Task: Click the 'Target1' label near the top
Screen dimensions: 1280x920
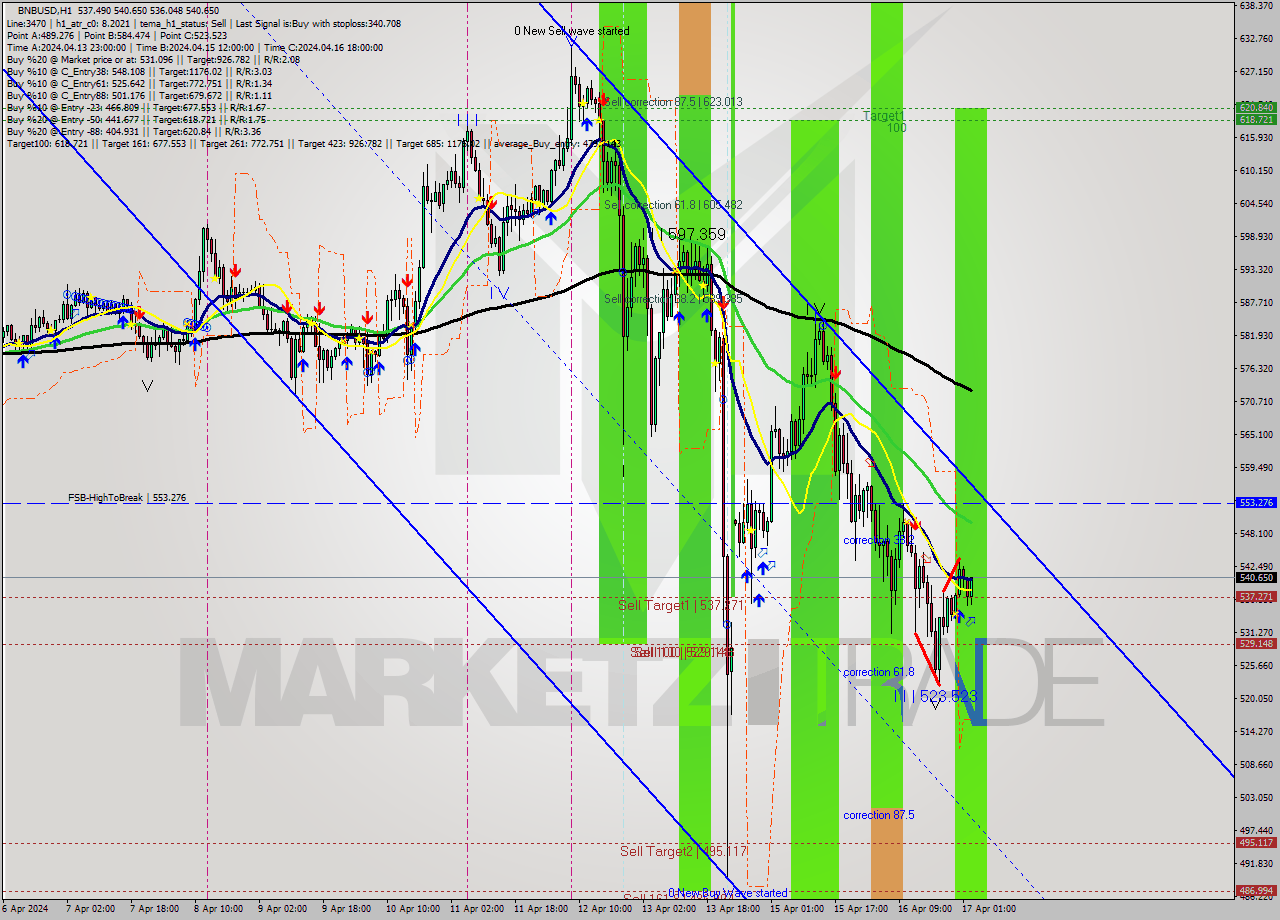Action: (884, 116)
